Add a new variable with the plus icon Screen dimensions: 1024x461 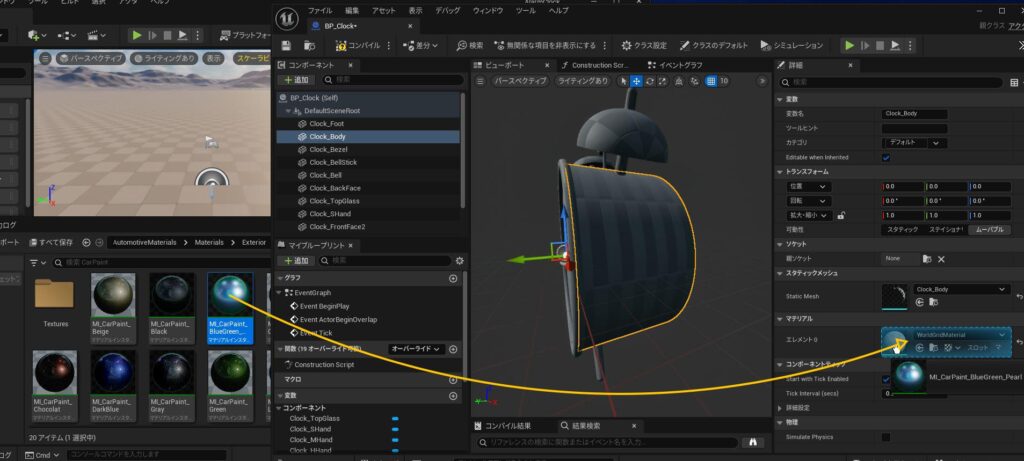click(453, 395)
